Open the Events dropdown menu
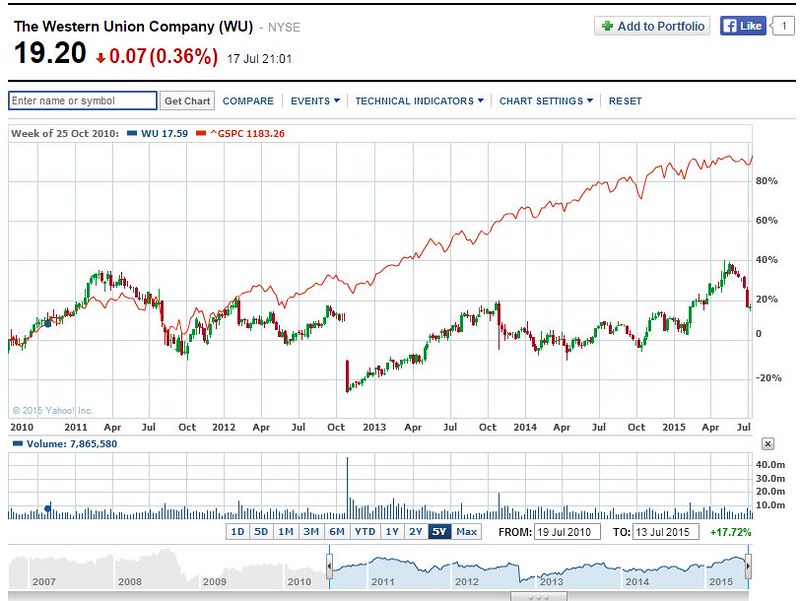800x601 pixels. pos(315,101)
